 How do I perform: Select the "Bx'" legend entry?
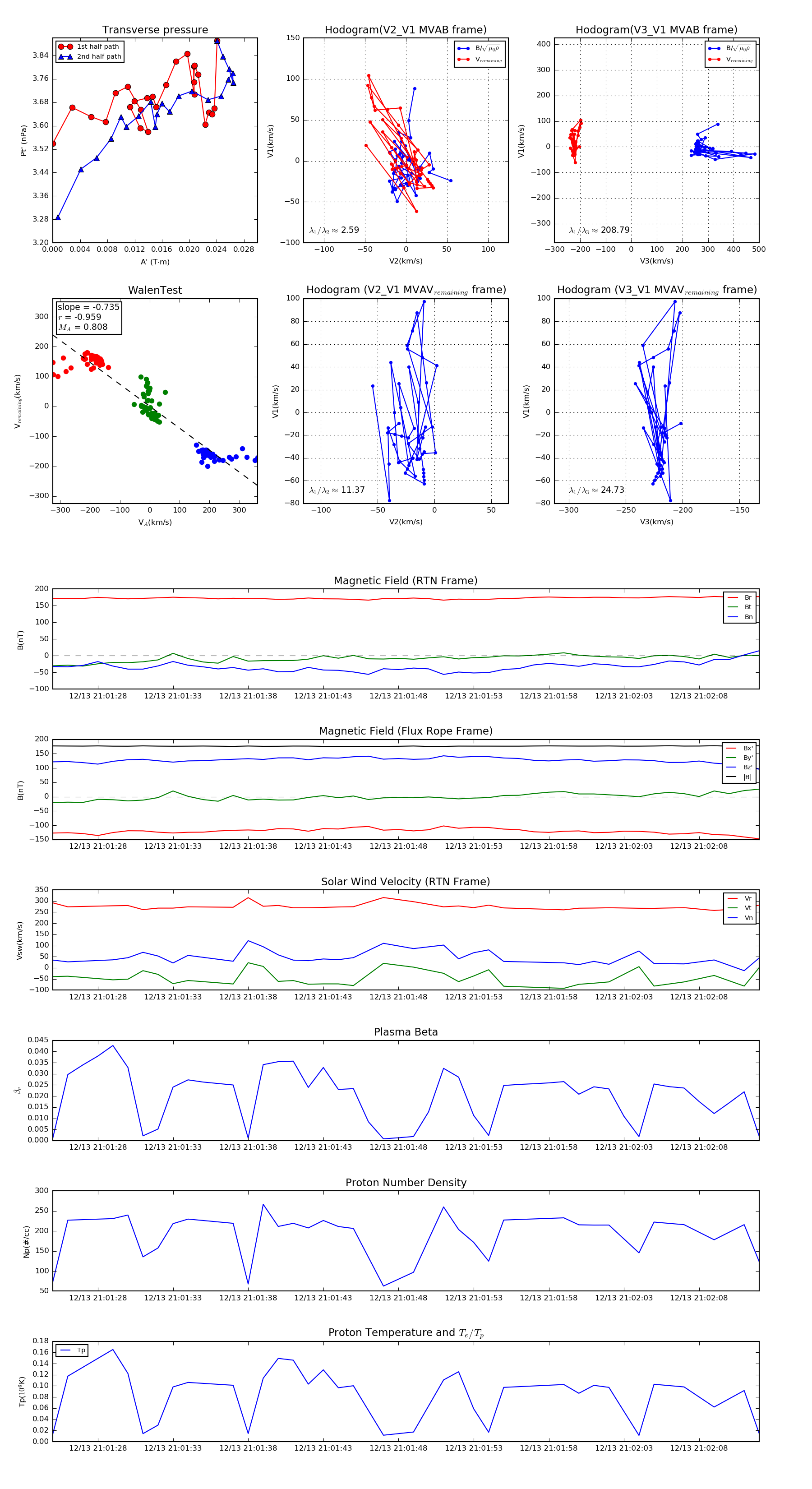tap(740, 748)
